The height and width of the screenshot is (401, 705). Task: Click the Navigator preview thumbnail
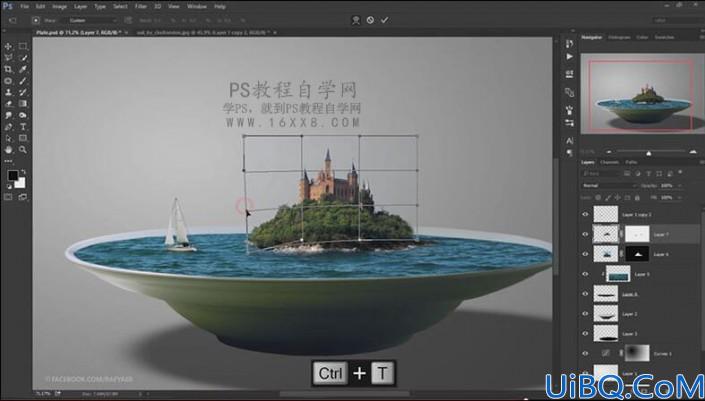point(642,94)
